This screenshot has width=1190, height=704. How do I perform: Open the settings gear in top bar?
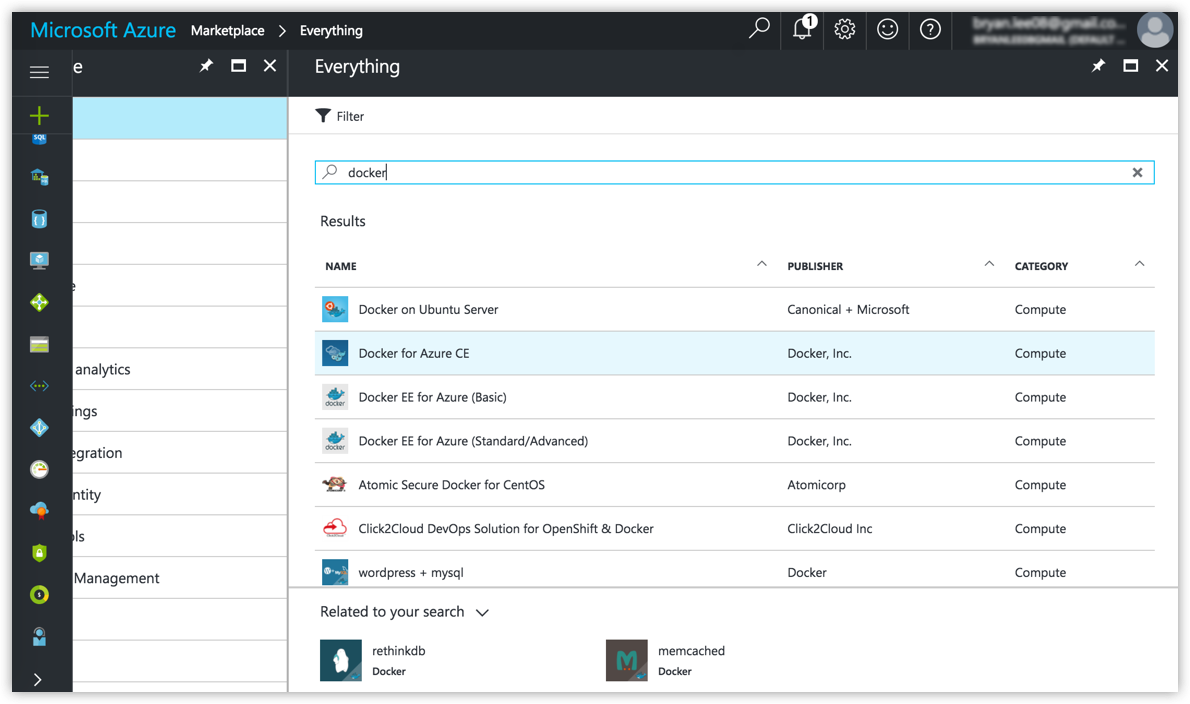(845, 30)
